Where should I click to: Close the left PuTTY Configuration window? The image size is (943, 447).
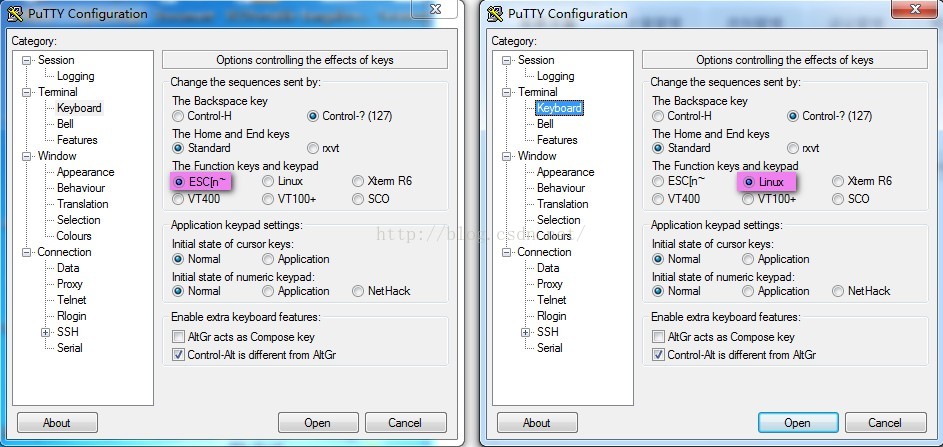click(x=436, y=8)
